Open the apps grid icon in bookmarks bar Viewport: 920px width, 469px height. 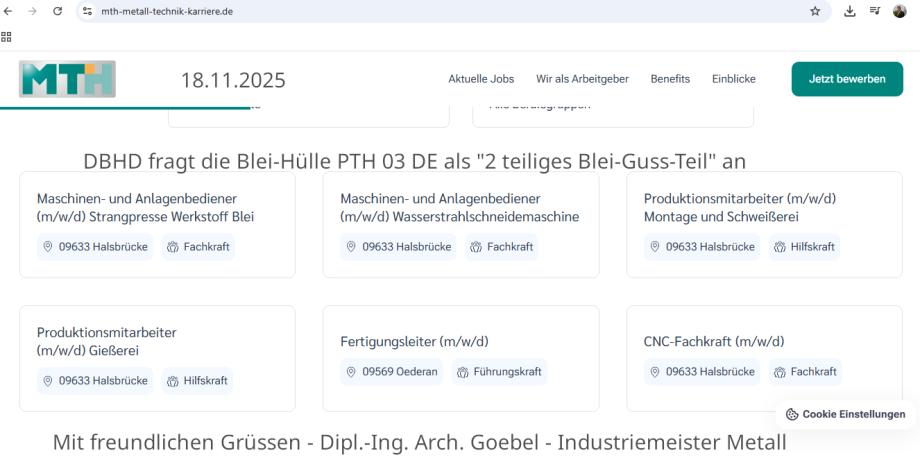coord(7,37)
